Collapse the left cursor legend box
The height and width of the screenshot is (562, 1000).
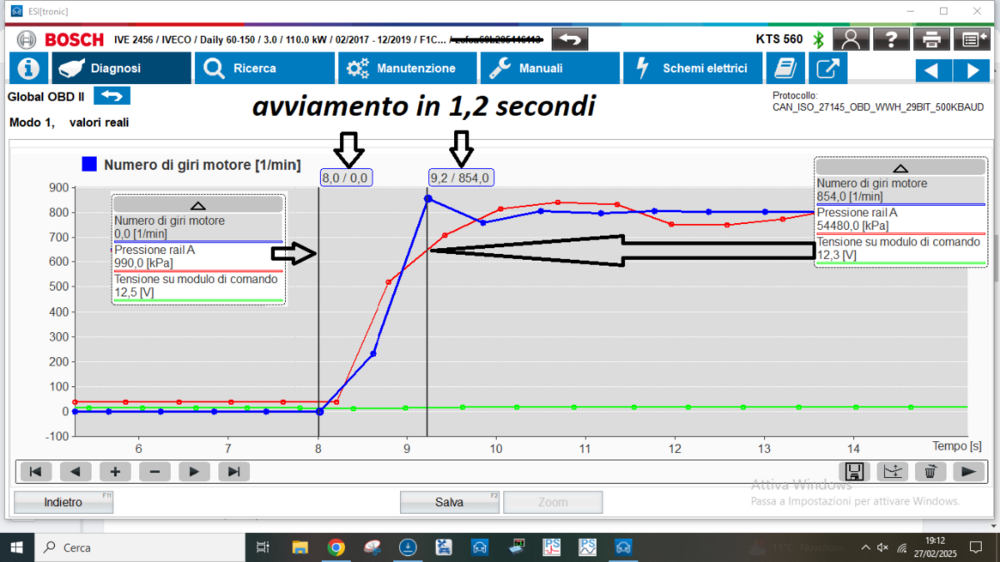point(197,204)
